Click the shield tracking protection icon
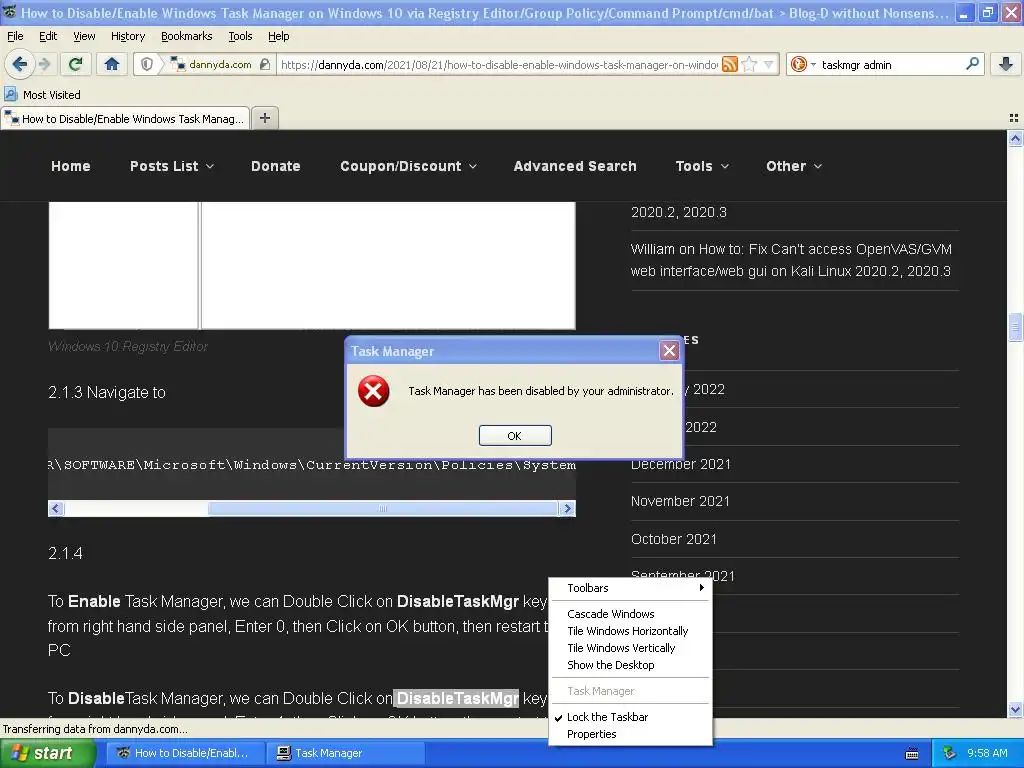Image resolution: width=1024 pixels, height=768 pixels. (x=147, y=64)
